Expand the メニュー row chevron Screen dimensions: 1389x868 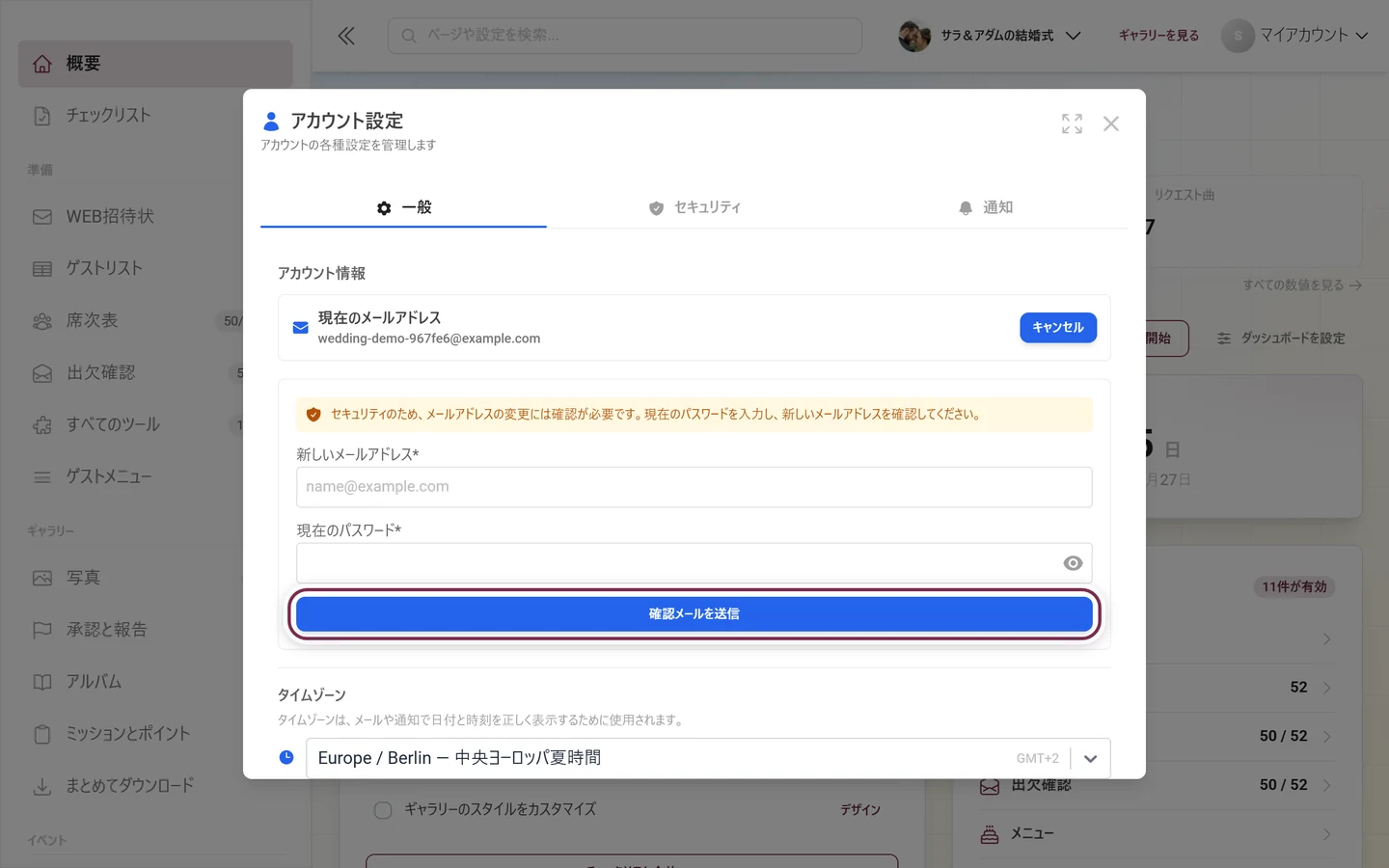pyautogui.click(x=1327, y=834)
